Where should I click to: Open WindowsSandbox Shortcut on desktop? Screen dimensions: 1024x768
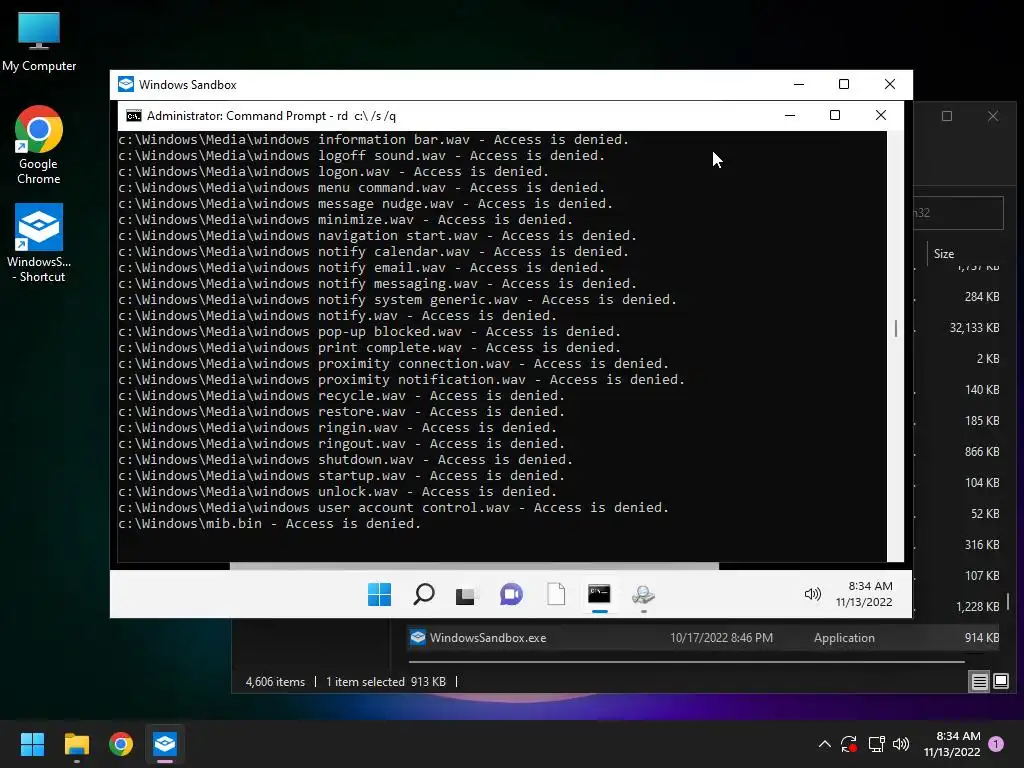coord(39,243)
